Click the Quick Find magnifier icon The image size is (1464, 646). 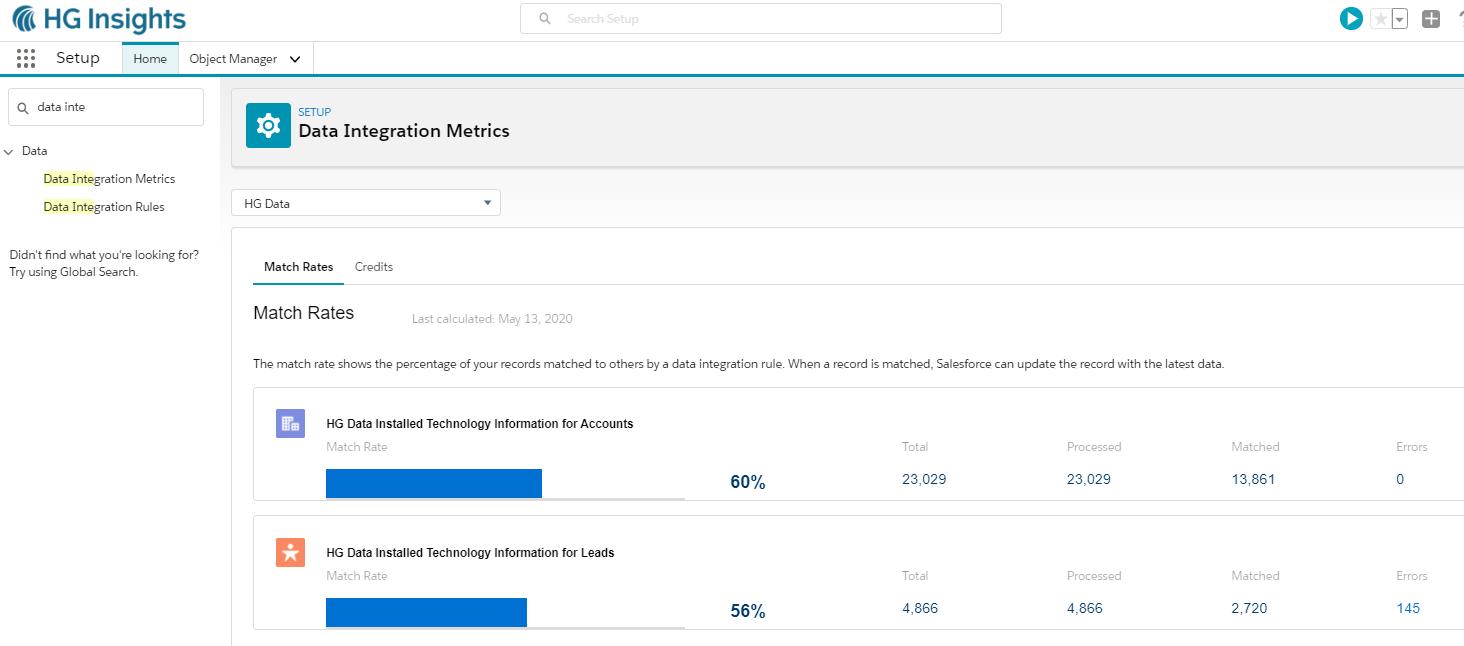coord(23,107)
